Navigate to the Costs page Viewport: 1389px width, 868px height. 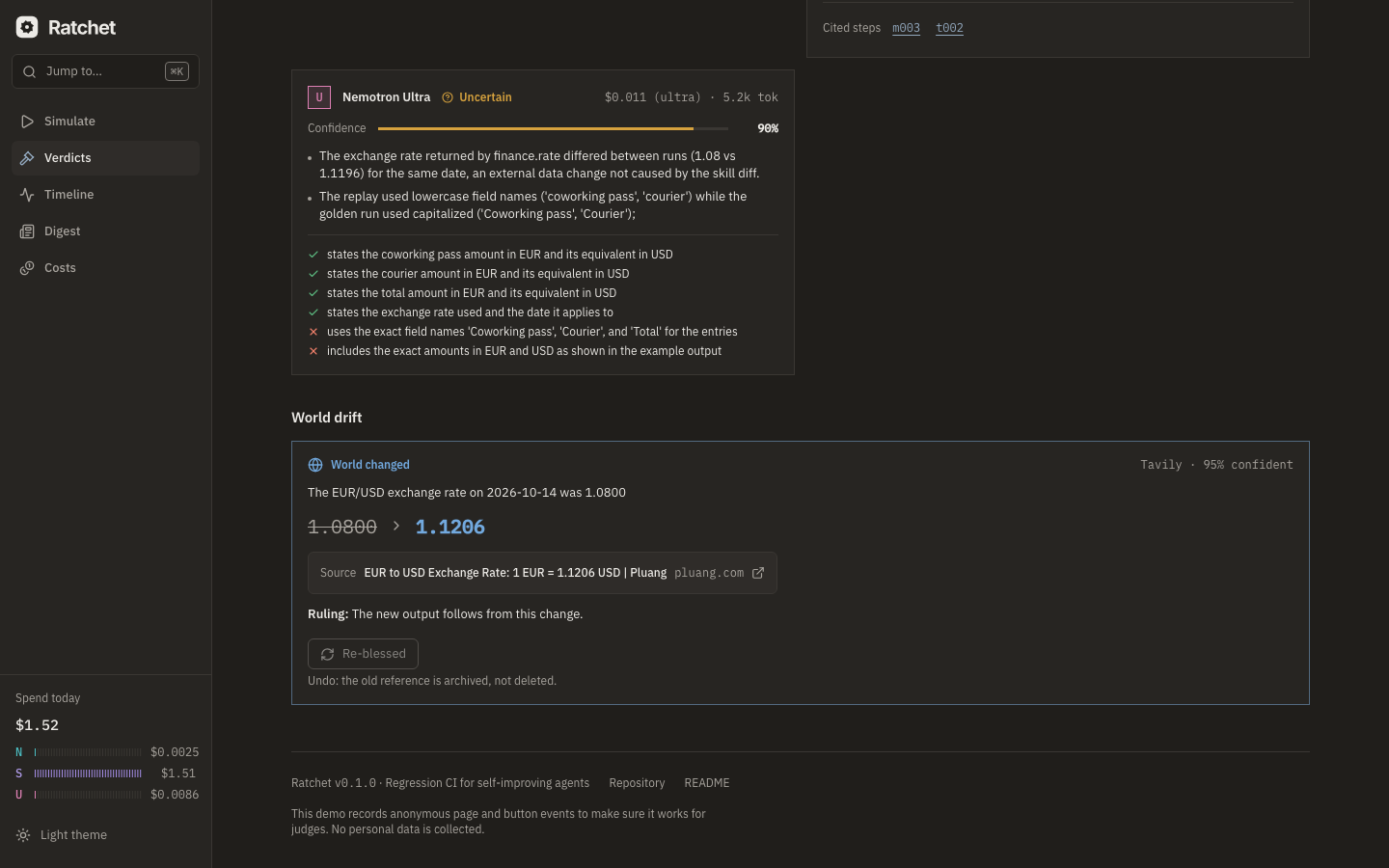pyautogui.click(x=105, y=268)
